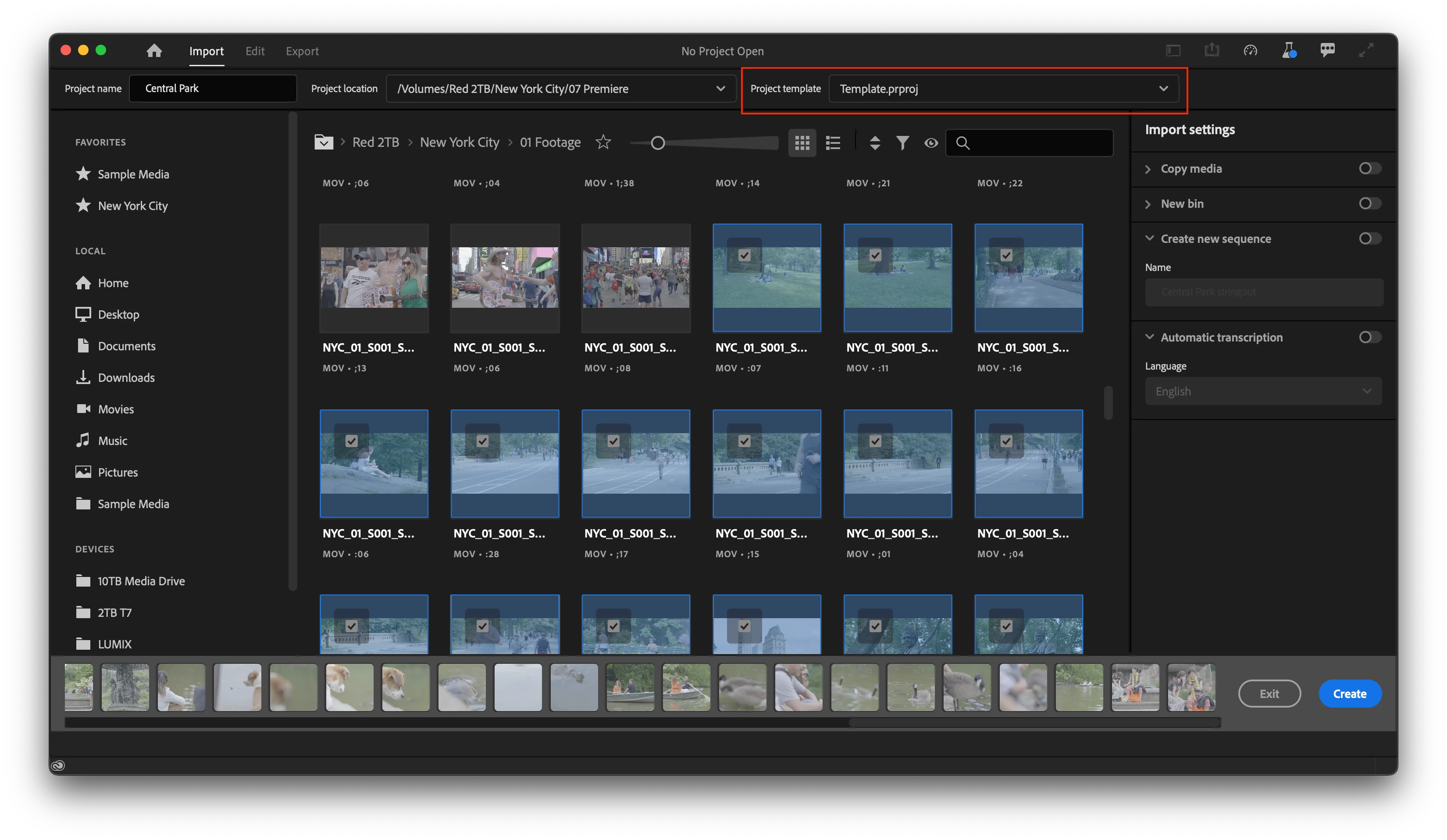
Task: Toggle the eye visibility icon in toolbar
Action: coord(931,142)
